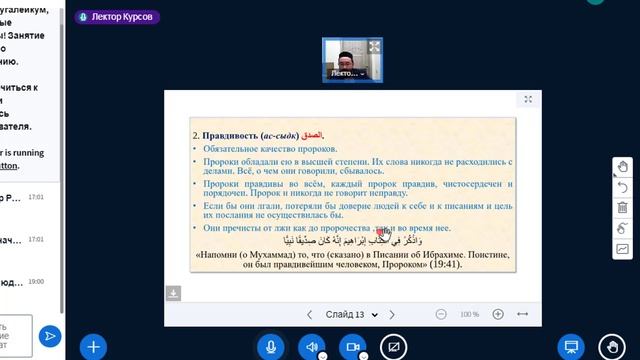The image size is (640, 360).
Task: Zoom out the presentation
Action: coord(441,314)
